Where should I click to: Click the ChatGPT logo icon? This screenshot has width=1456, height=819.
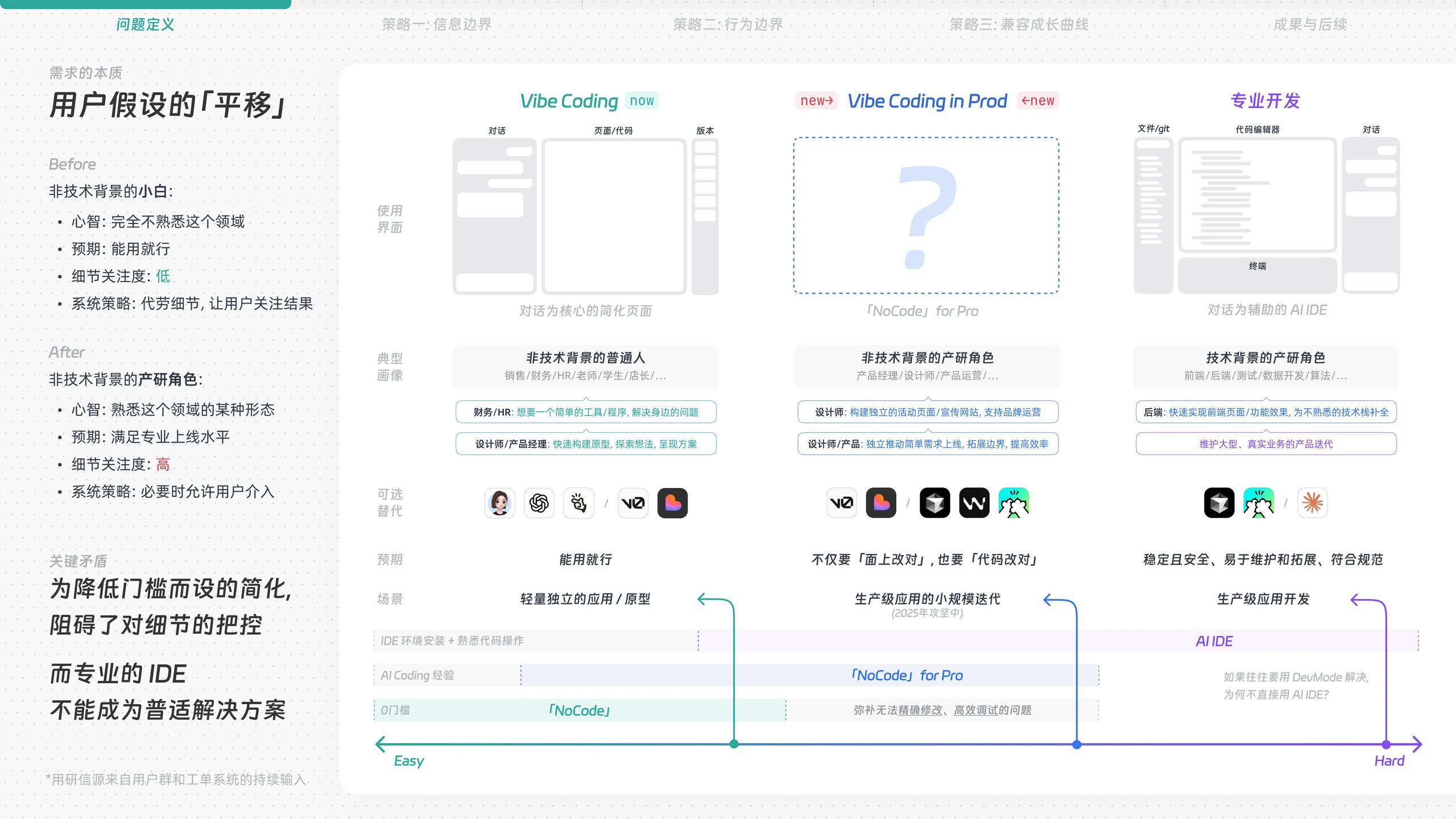point(539,503)
